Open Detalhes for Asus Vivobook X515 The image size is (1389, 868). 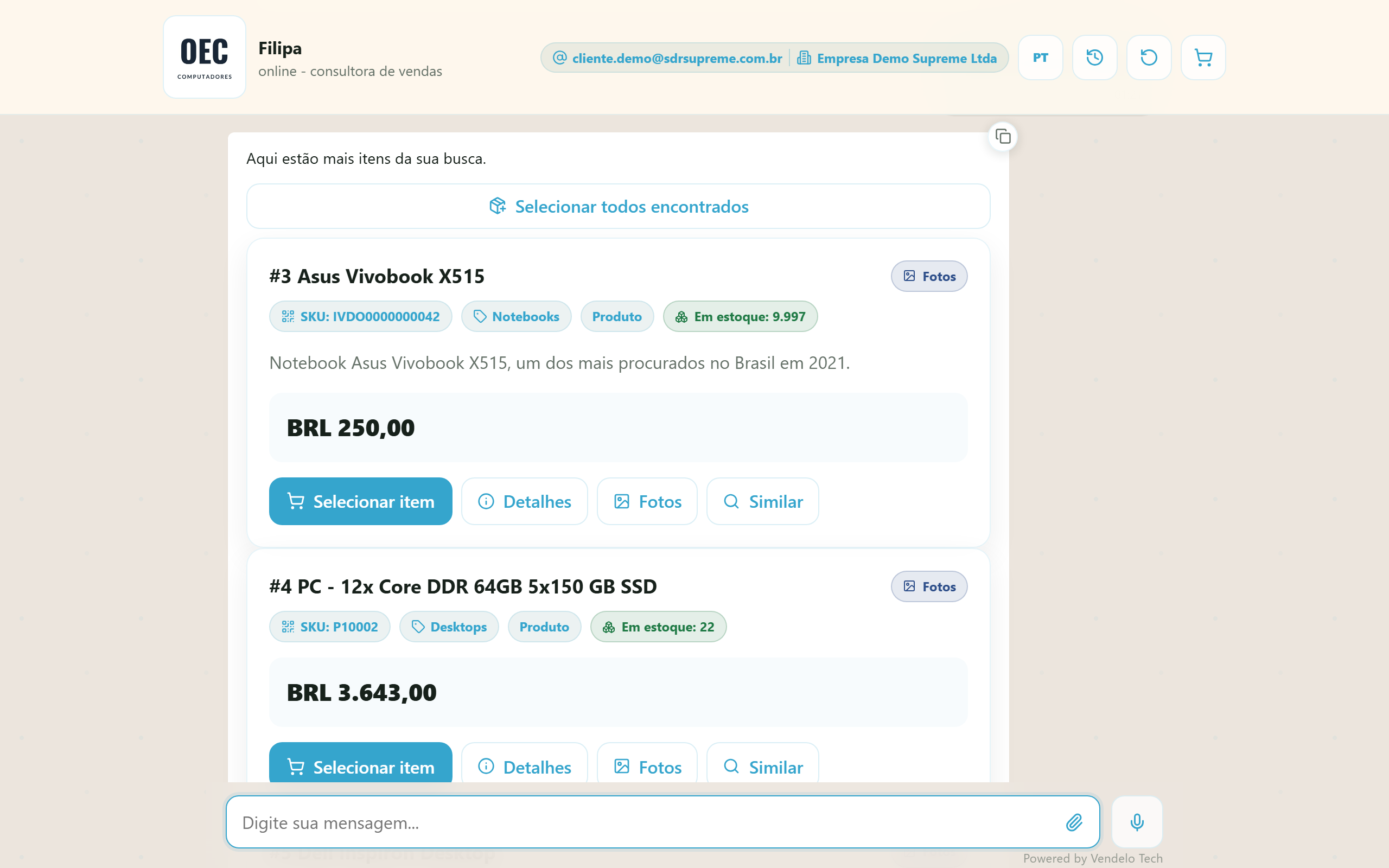pos(525,501)
